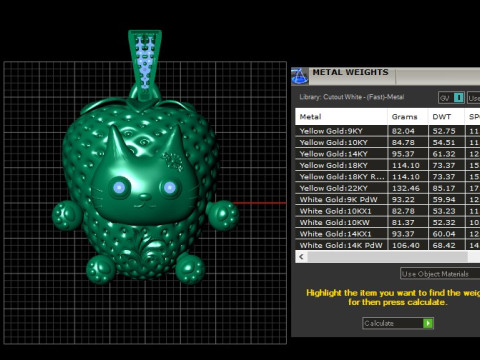Click the 81.37 grams cell
The height and width of the screenshot is (360, 480).
408,222
